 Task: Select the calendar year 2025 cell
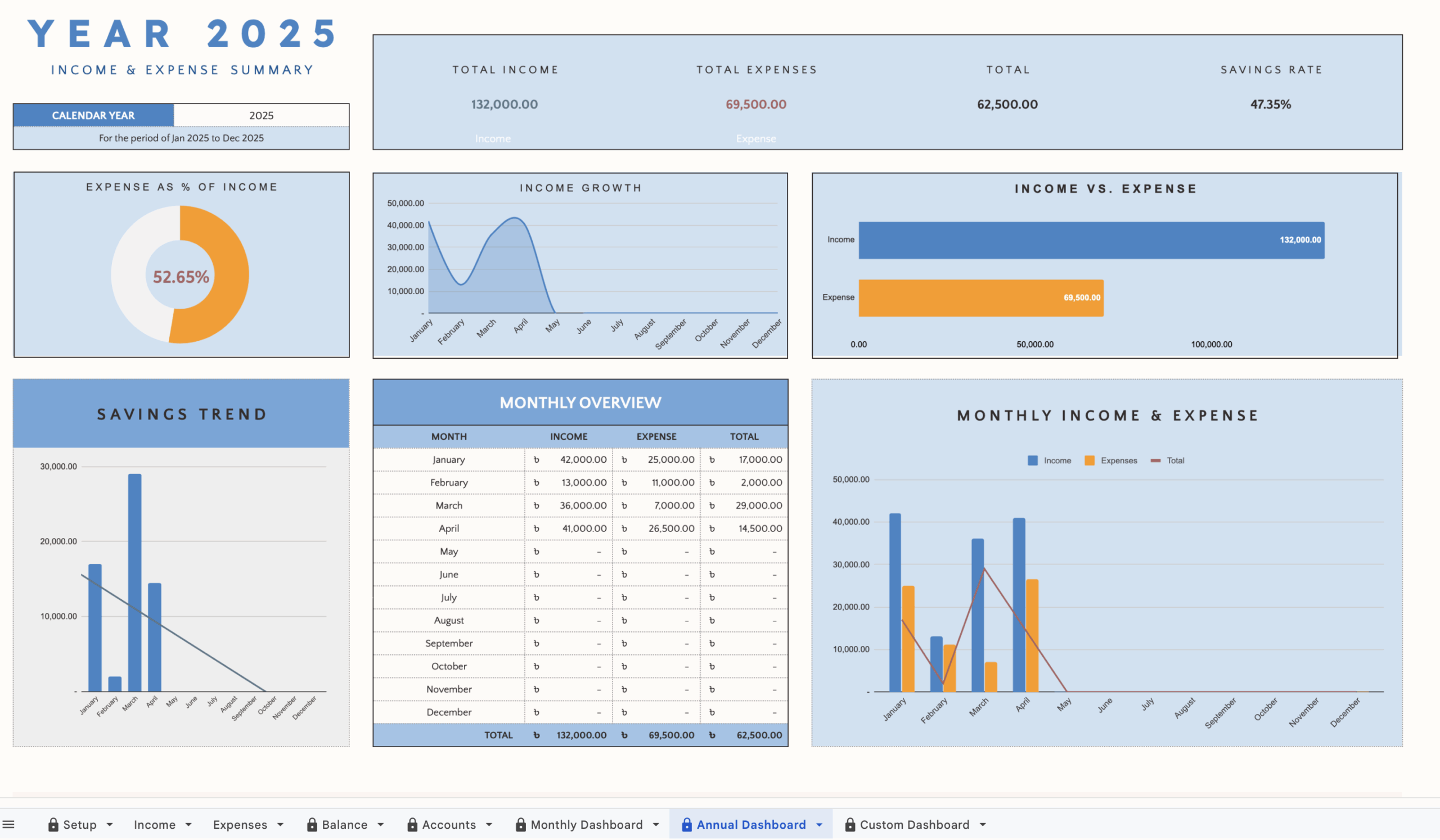(x=261, y=115)
